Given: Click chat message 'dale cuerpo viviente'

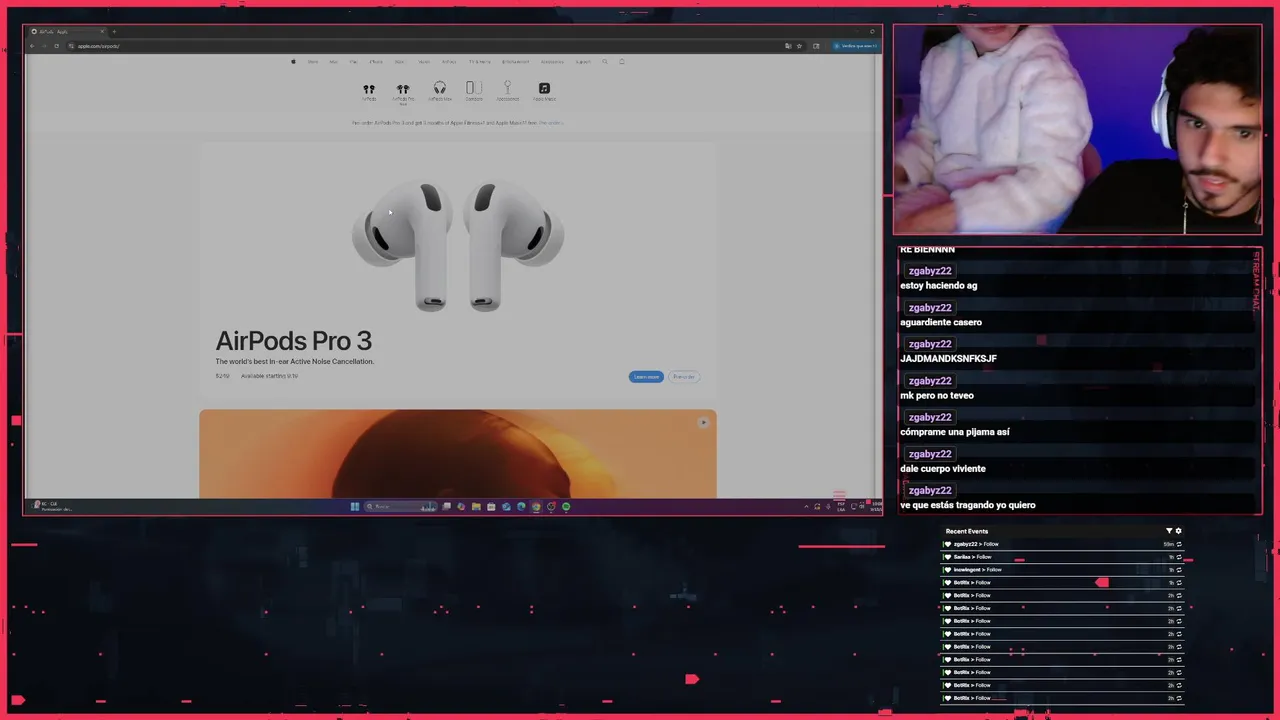Looking at the screenshot, I should click(x=943, y=468).
